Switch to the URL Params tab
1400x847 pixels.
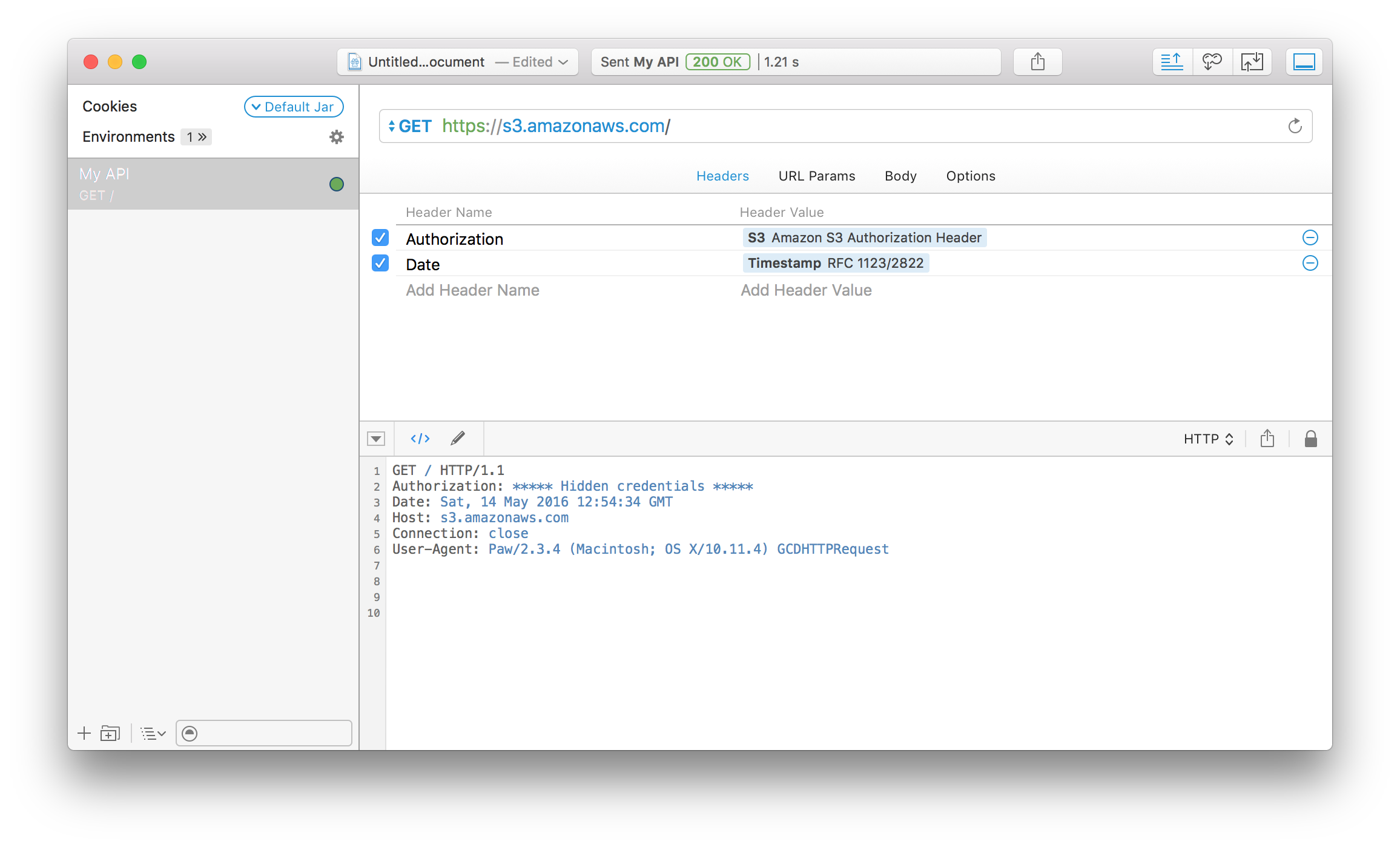coord(816,176)
